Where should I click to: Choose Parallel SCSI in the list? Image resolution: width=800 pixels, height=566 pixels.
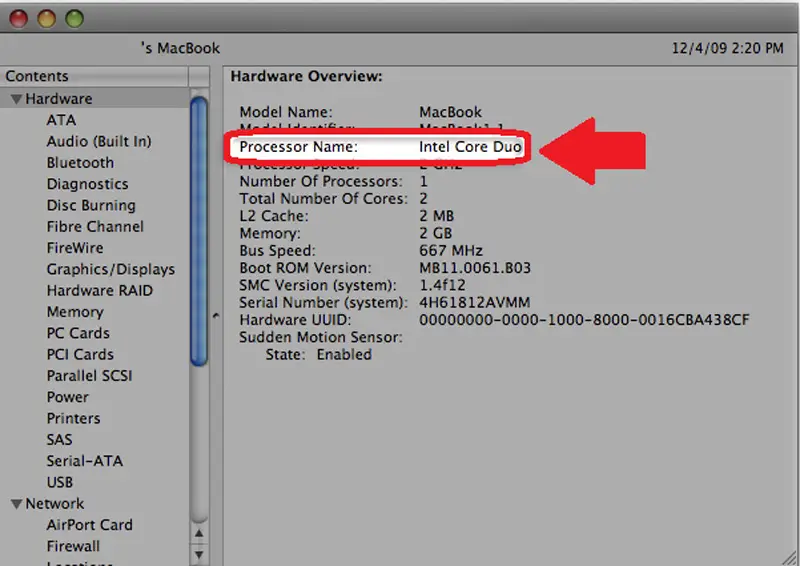89,376
